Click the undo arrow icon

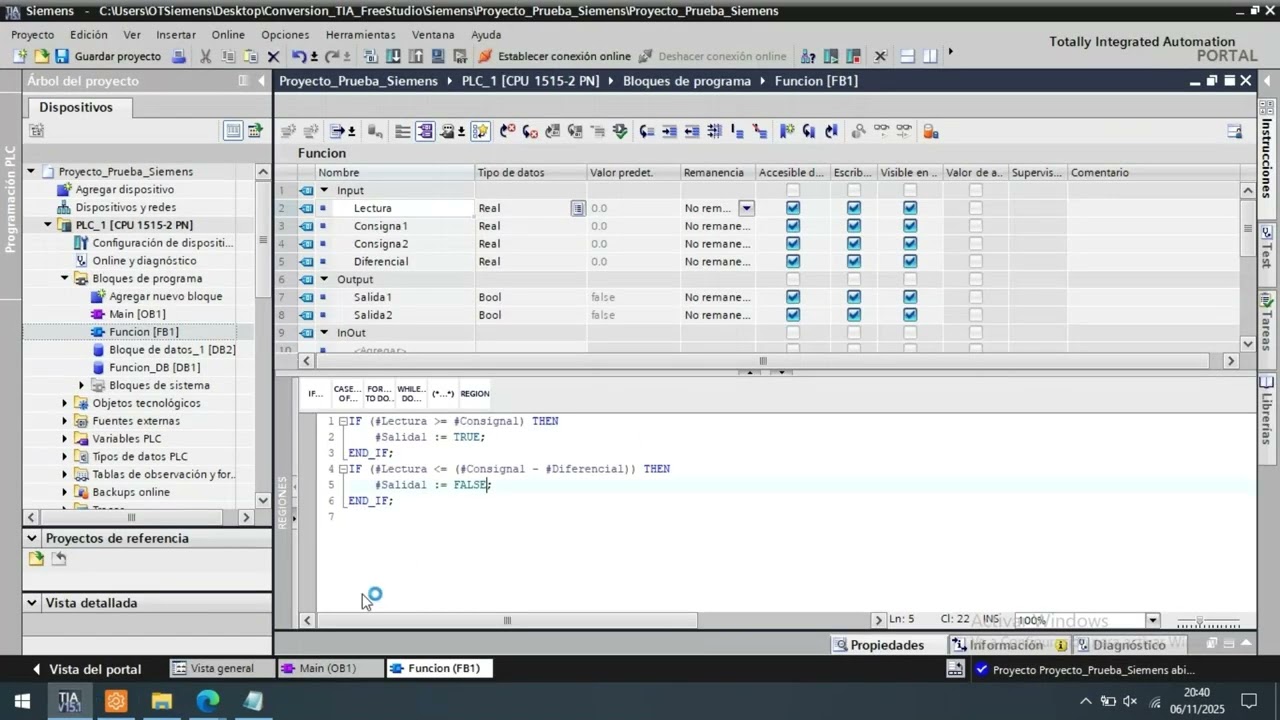(298, 56)
